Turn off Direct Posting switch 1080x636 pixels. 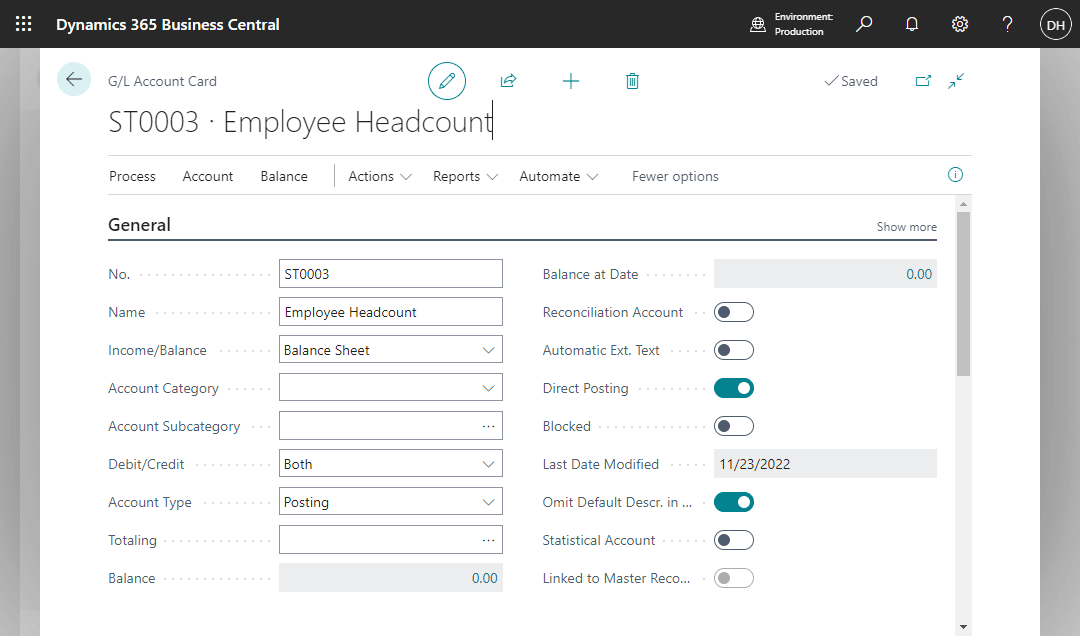(734, 388)
